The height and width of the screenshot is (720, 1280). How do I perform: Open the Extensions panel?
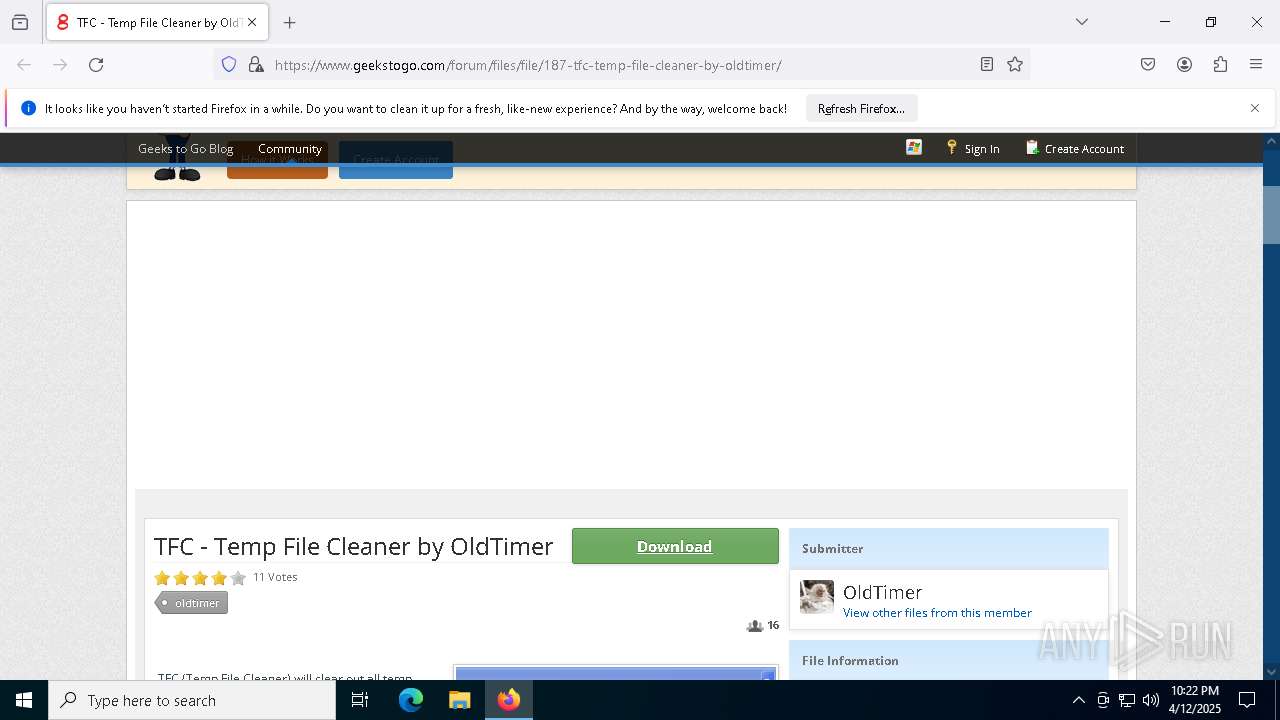tap(1220, 65)
